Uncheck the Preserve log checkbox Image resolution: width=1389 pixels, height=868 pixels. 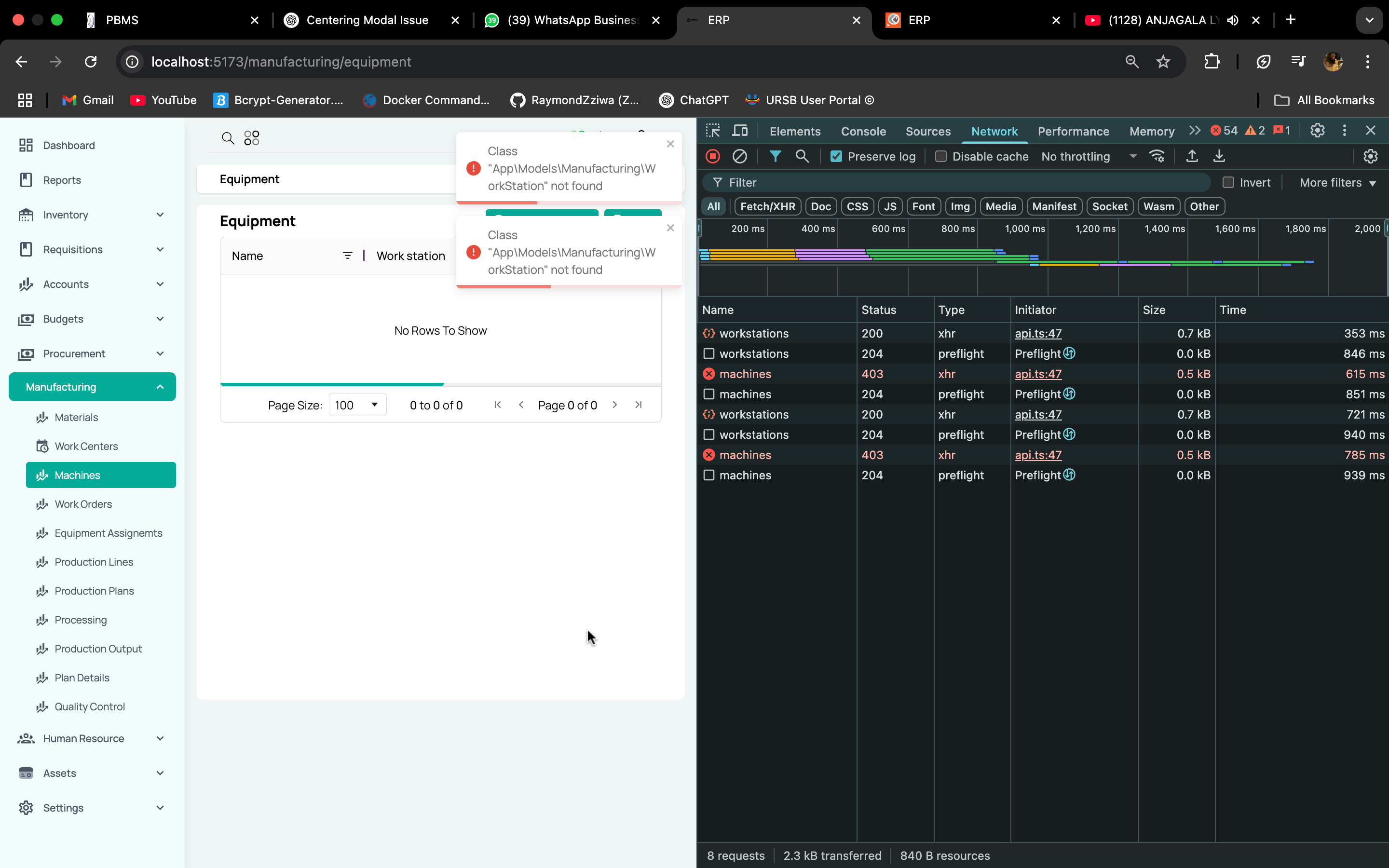point(836,156)
